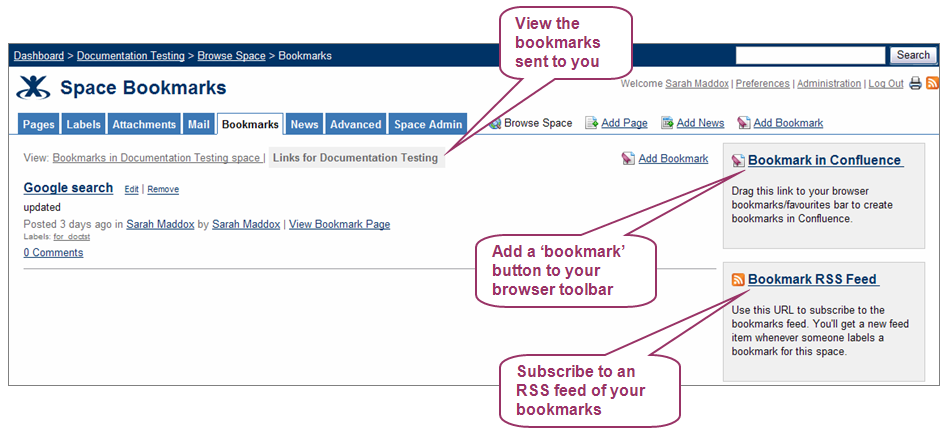Viewport: 951px width, 436px height.
Task: Go to Dashboard in the breadcrumb
Action: coord(39,56)
